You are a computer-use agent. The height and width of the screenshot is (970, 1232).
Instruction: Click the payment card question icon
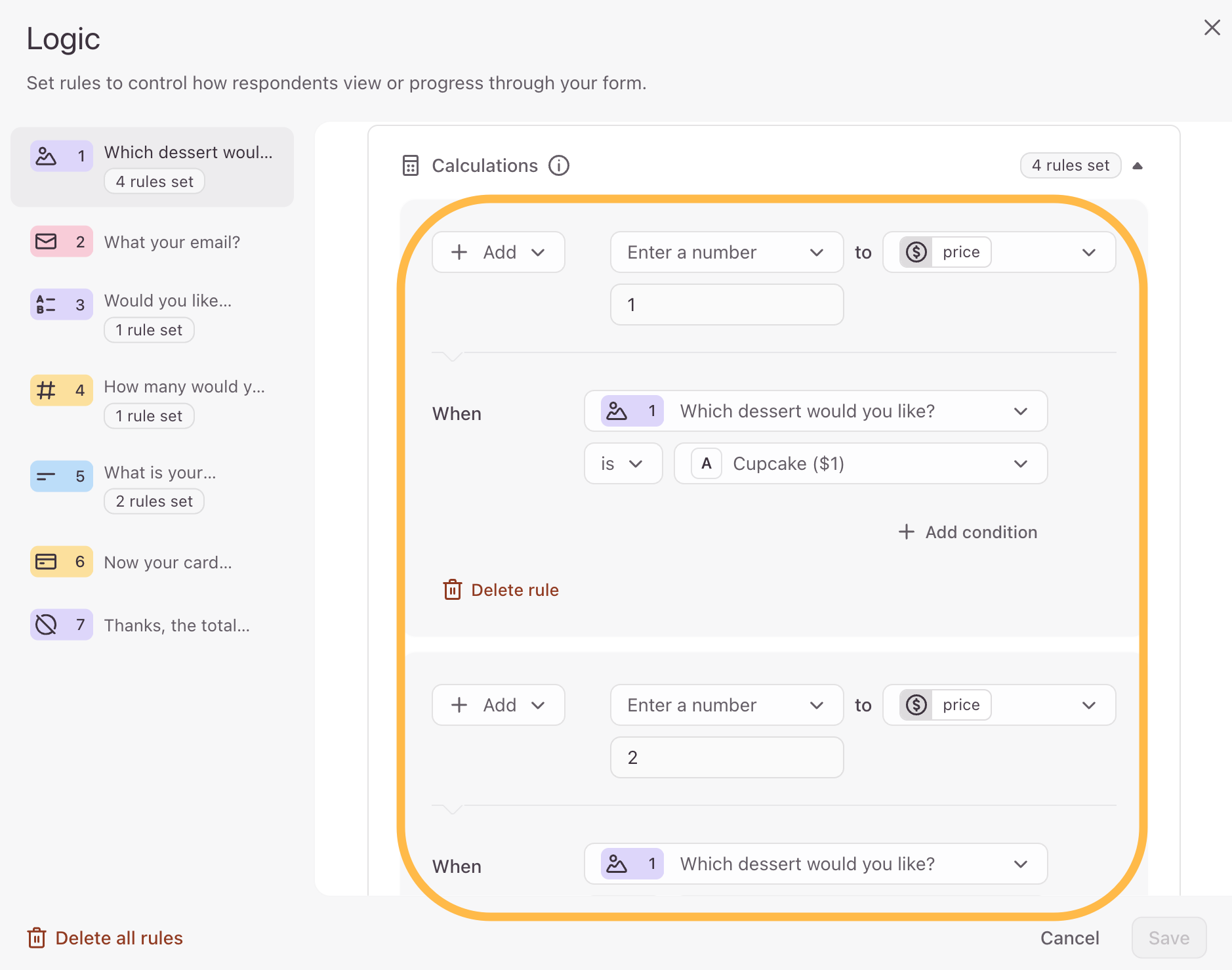click(x=46, y=562)
